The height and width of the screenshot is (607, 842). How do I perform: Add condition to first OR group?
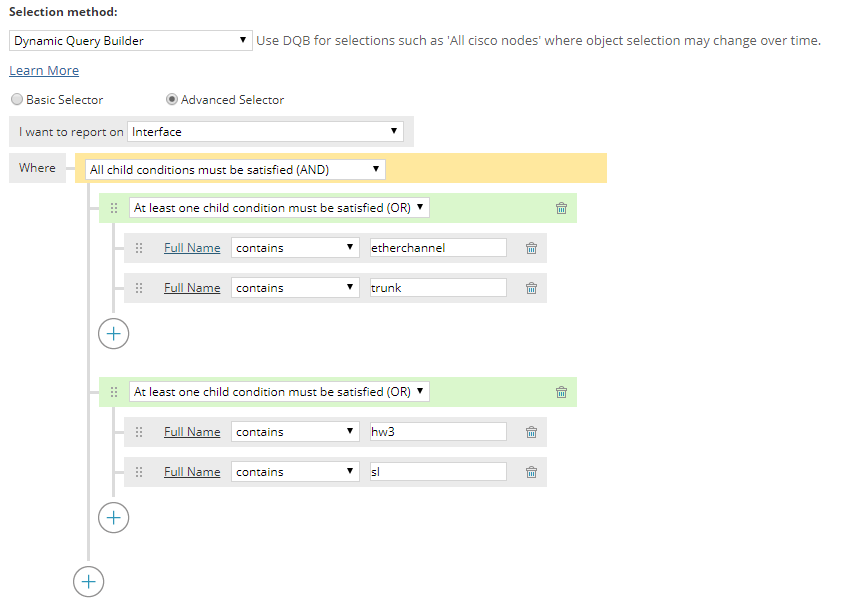tap(114, 333)
